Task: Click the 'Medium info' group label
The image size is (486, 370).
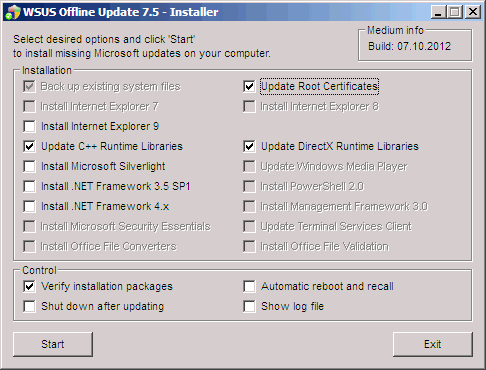Action: 395,30
